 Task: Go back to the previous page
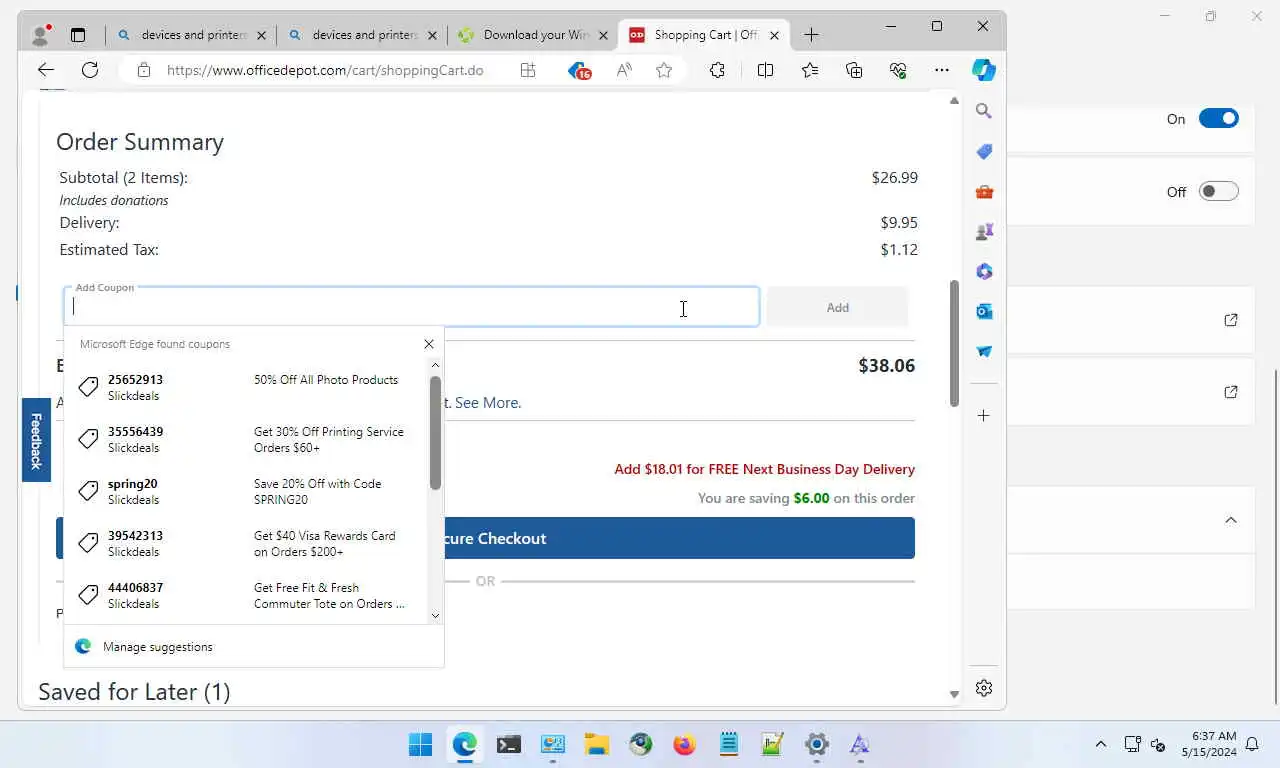click(46, 70)
